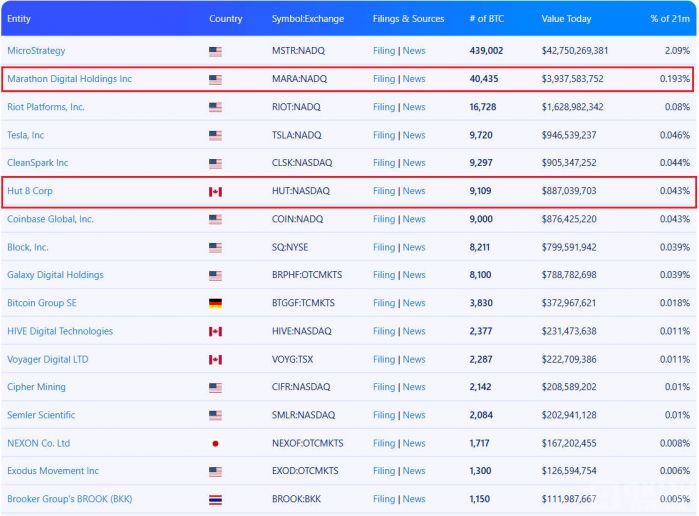This screenshot has width=699, height=516.
Task: Click the Canada flag in Voyager Digital LTD row
Action: [215, 359]
